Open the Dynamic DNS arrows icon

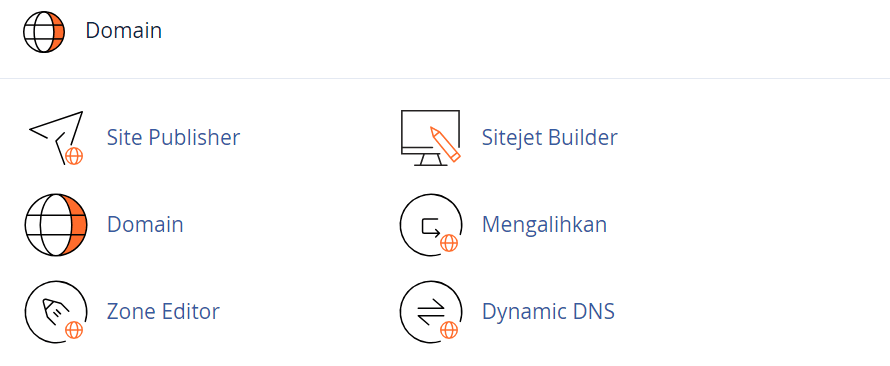click(x=430, y=312)
